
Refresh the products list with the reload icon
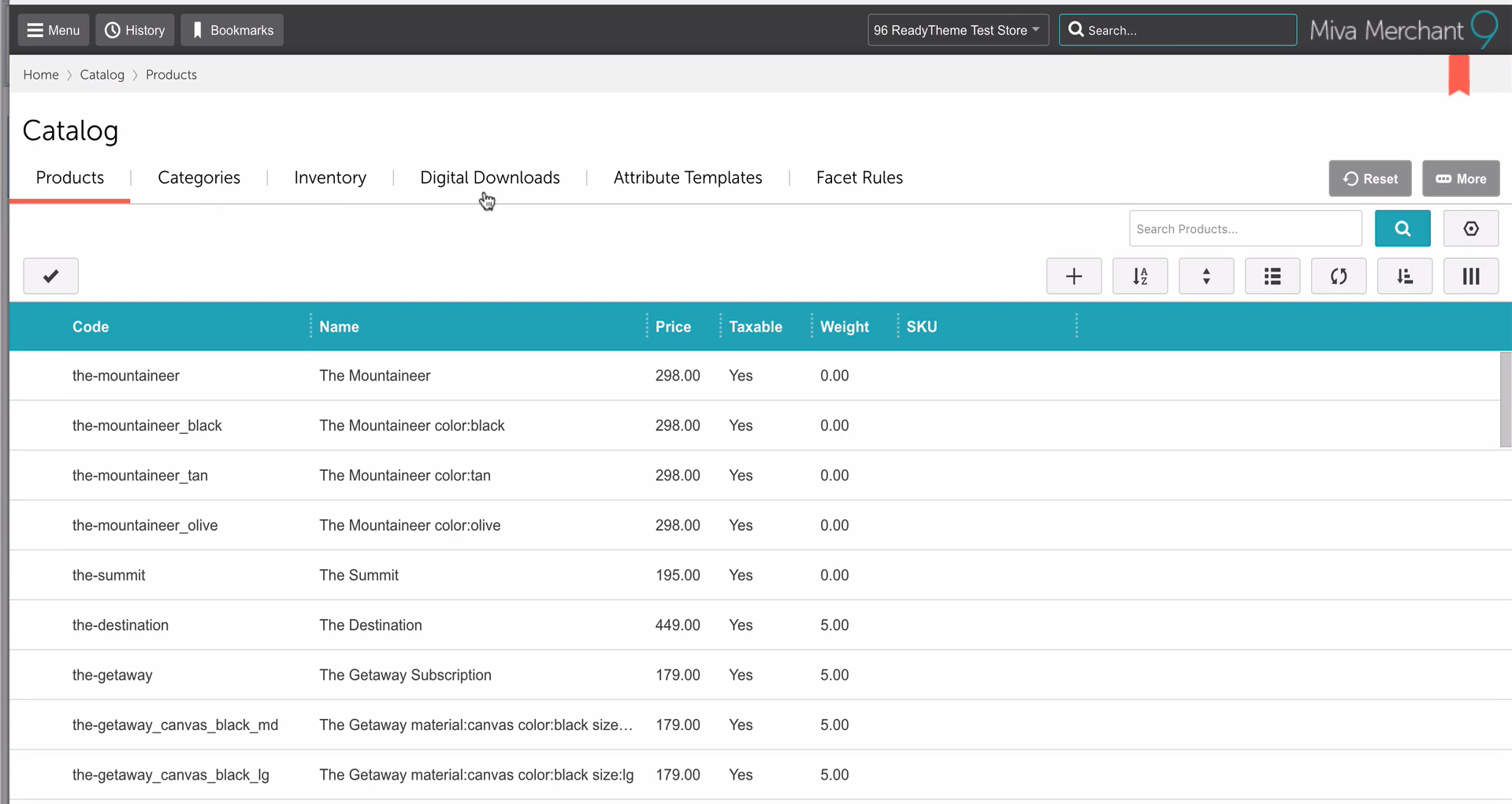coord(1338,276)
